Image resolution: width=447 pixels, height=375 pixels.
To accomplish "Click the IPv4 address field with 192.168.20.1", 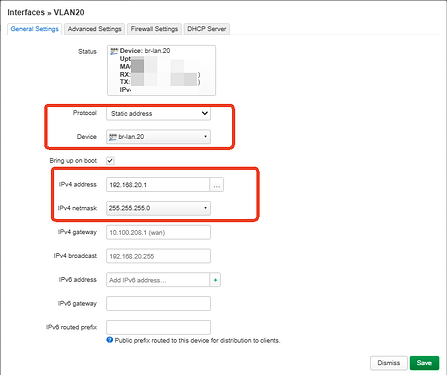I will tap(158, 185).
